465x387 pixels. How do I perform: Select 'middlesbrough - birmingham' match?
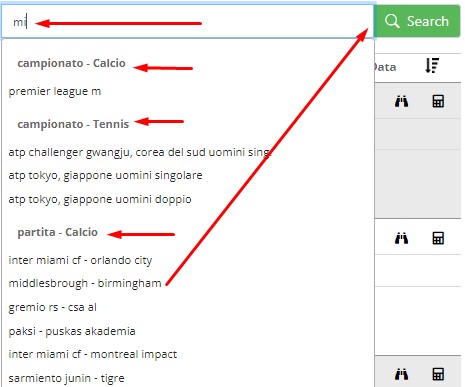85,283
